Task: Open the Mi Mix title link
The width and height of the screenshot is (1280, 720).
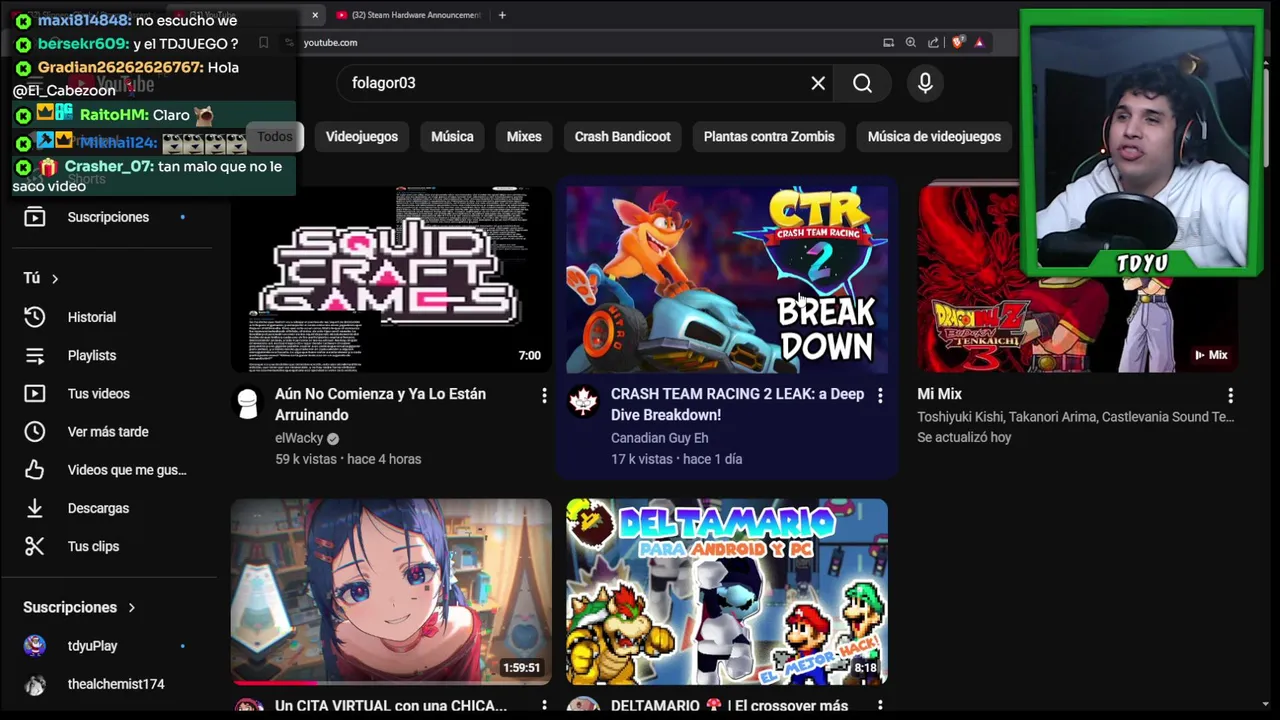Action: 939,394
